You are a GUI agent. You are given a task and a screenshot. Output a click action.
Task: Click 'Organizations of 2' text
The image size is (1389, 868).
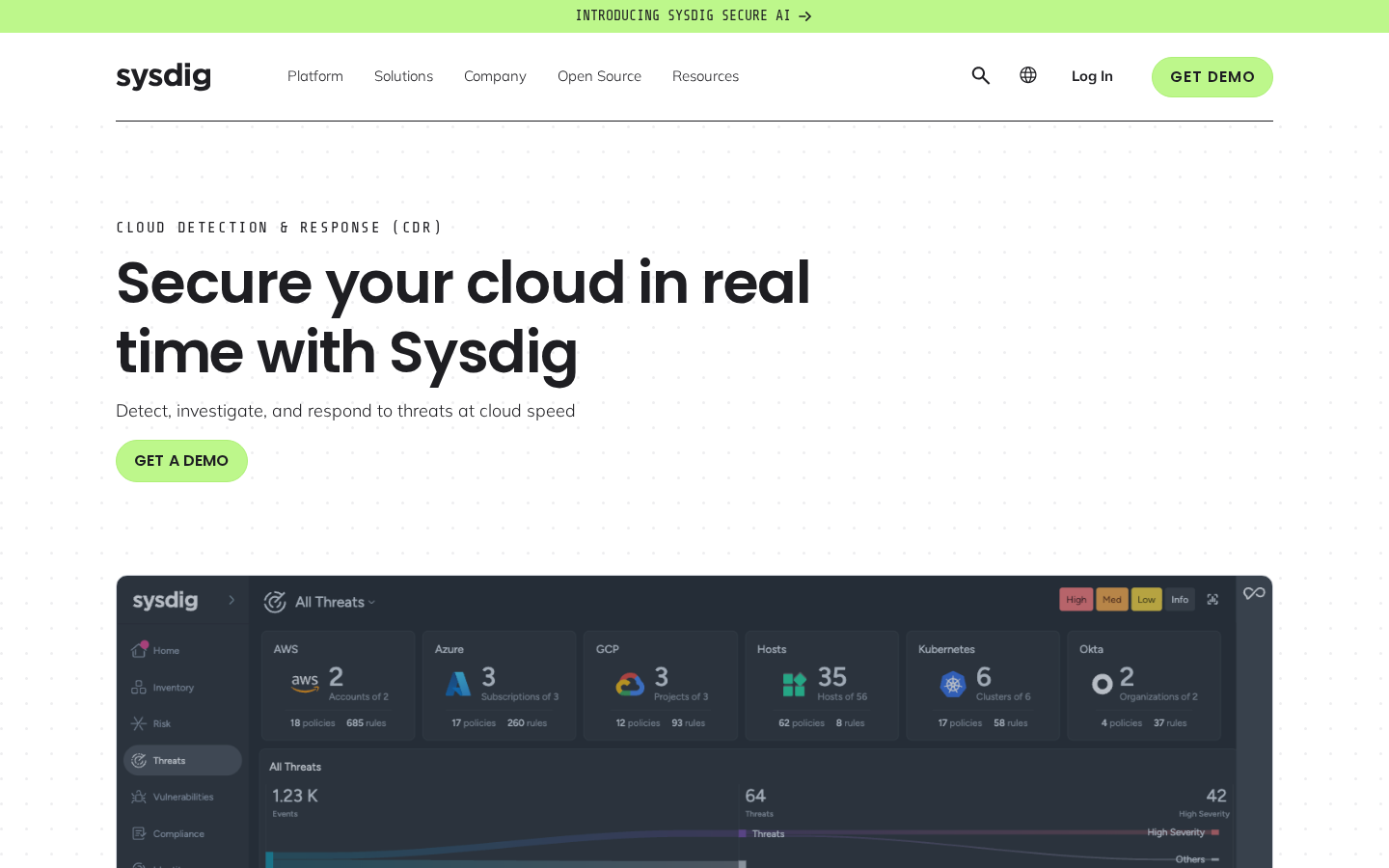click(x=1158, y=696)
